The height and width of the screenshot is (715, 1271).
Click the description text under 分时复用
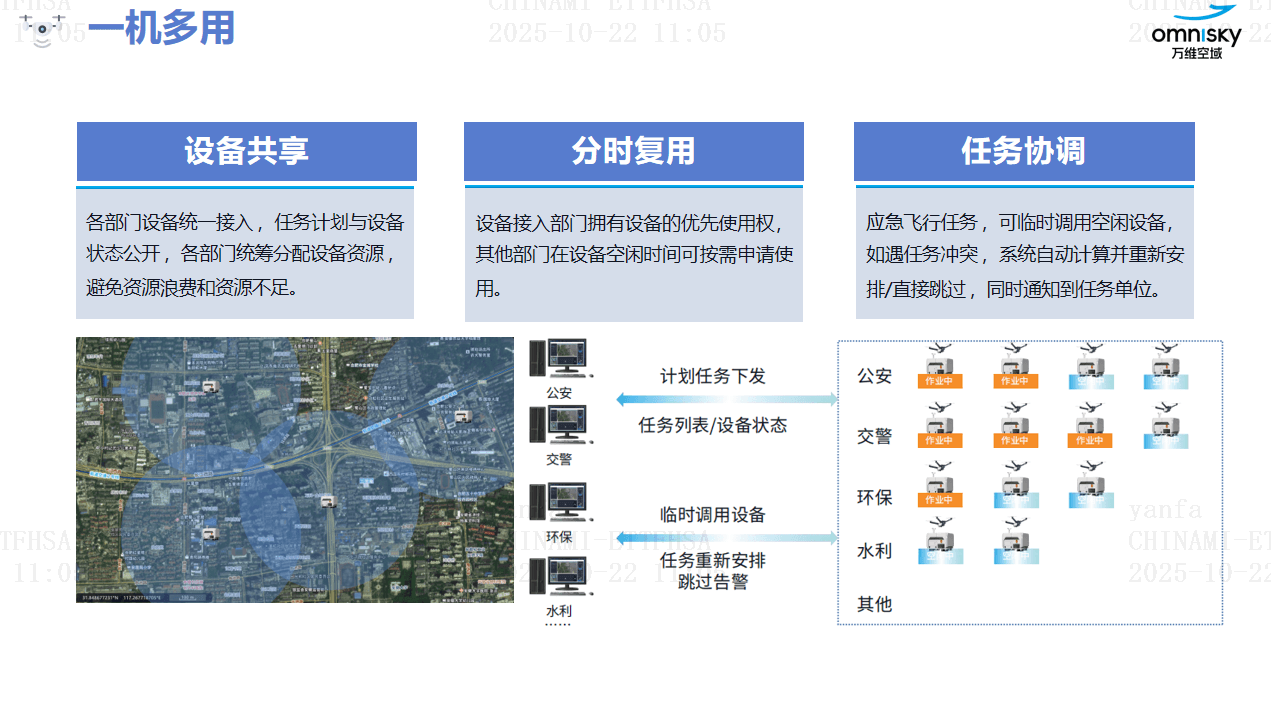pyautogui.click(x=633, y=254)
